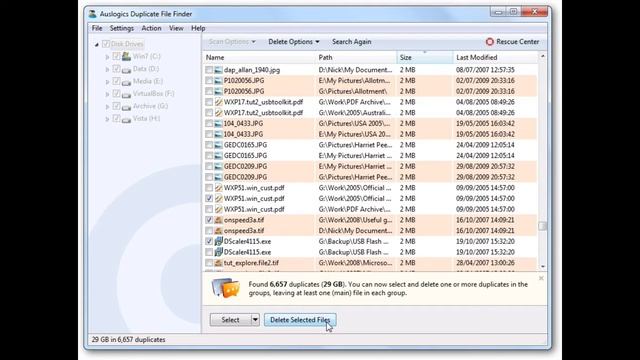Click the Delete Selected Files button
The width and height of the screenshot is (640, 360).
300,320
